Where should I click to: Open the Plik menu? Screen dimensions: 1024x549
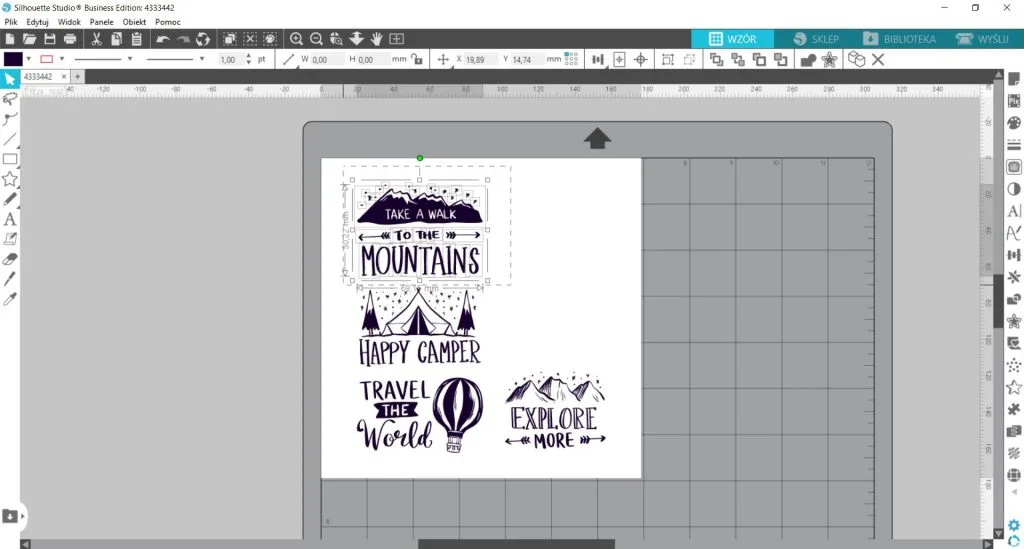coord(11,22)
